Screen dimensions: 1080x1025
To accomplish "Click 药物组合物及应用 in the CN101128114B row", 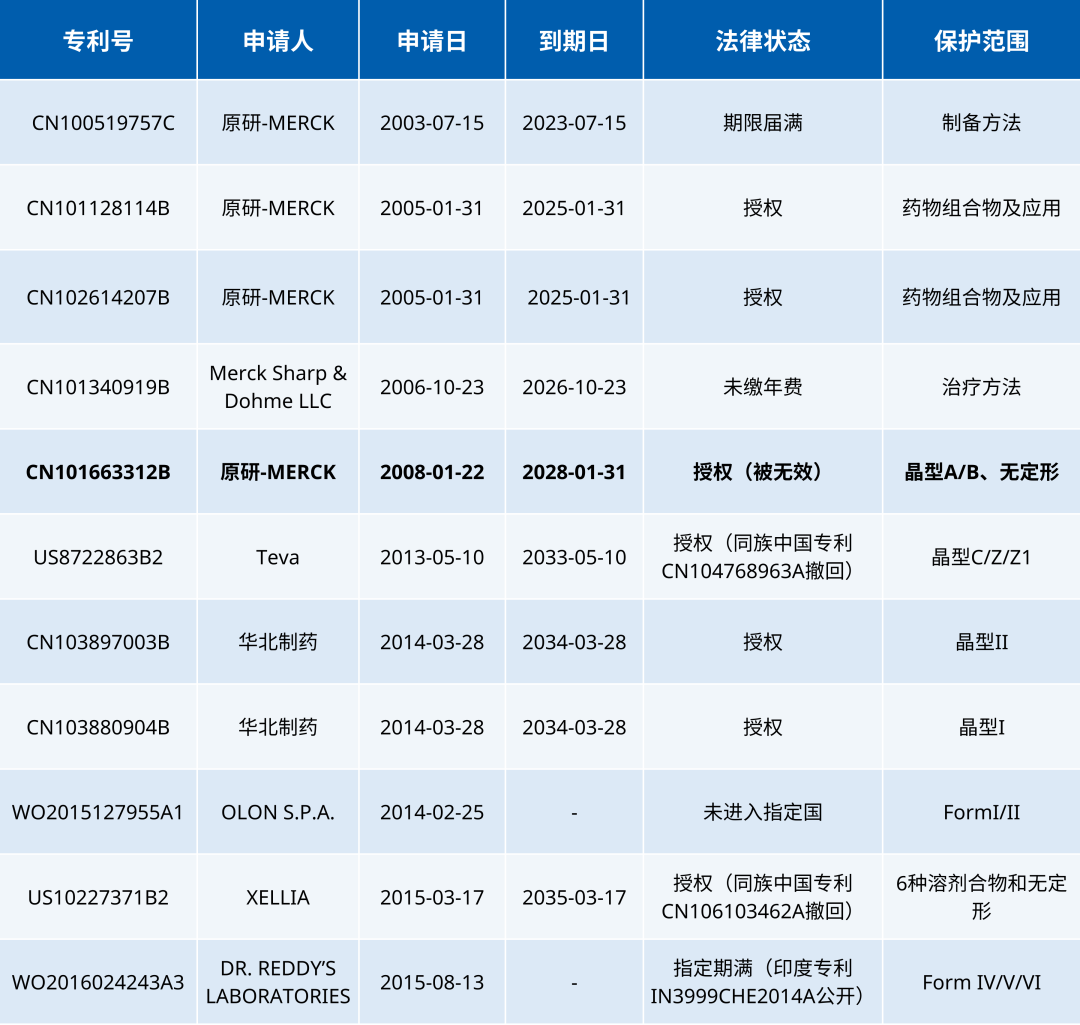I will (x=982, y=208).
